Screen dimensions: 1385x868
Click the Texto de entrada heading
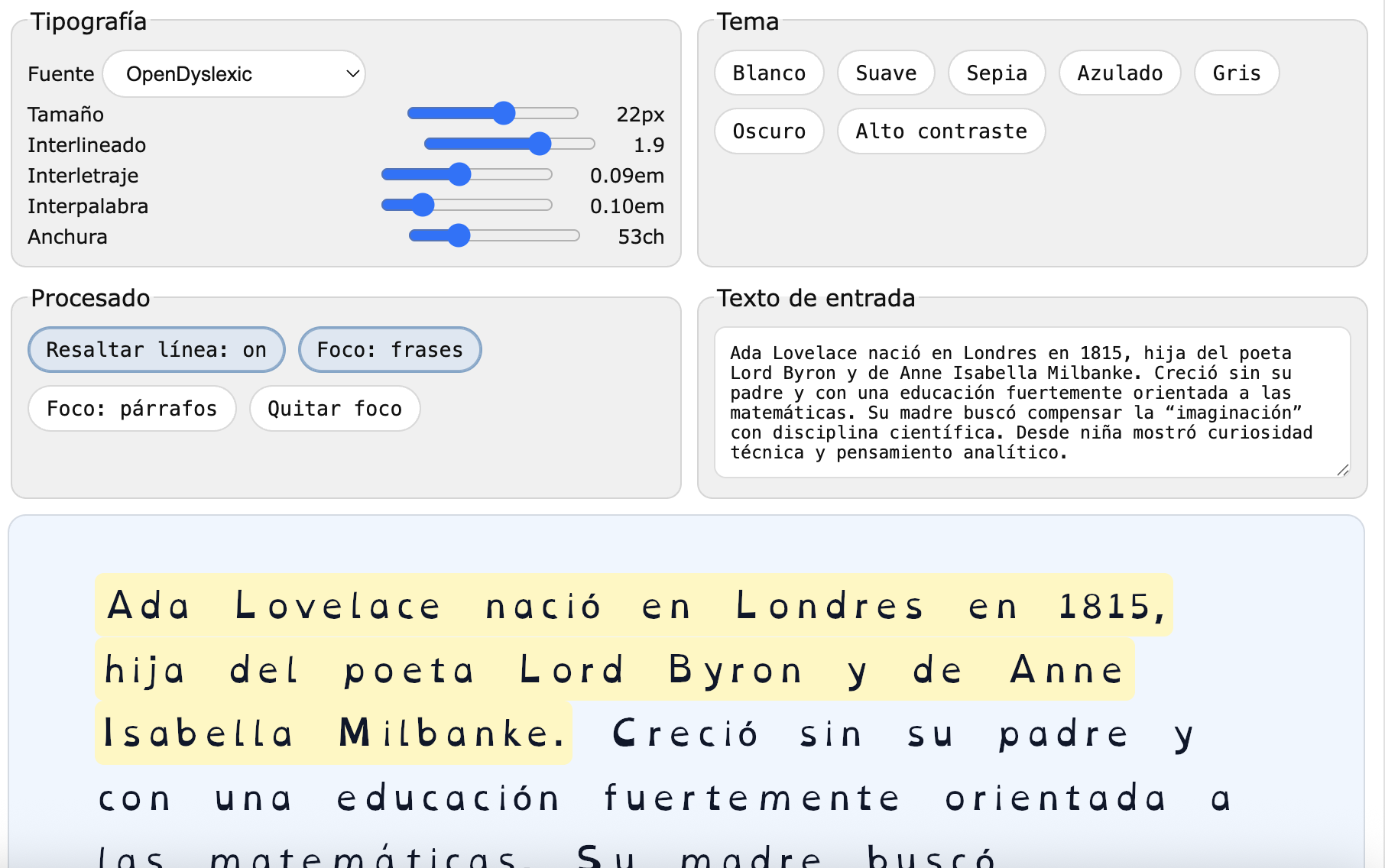(x=816, y=298)
